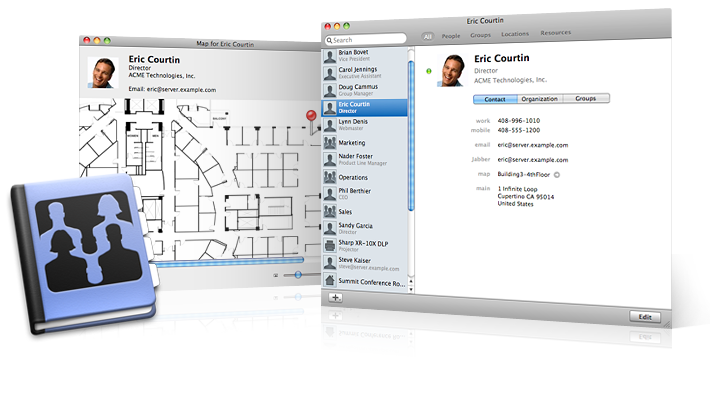Click the Email line in Map window header
This screenshot has height=400, width=710.
[x=172, y=89]
